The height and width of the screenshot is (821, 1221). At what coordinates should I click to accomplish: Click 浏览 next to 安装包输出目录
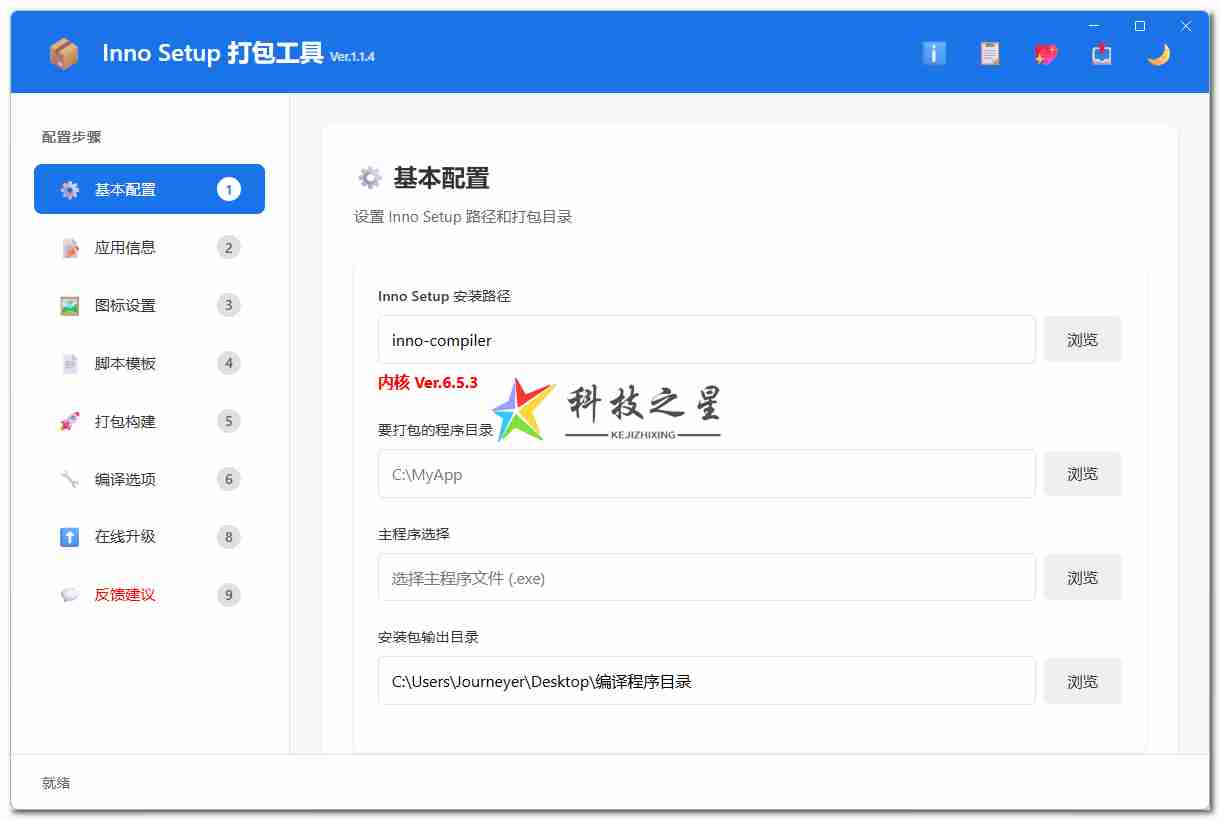1082,681
